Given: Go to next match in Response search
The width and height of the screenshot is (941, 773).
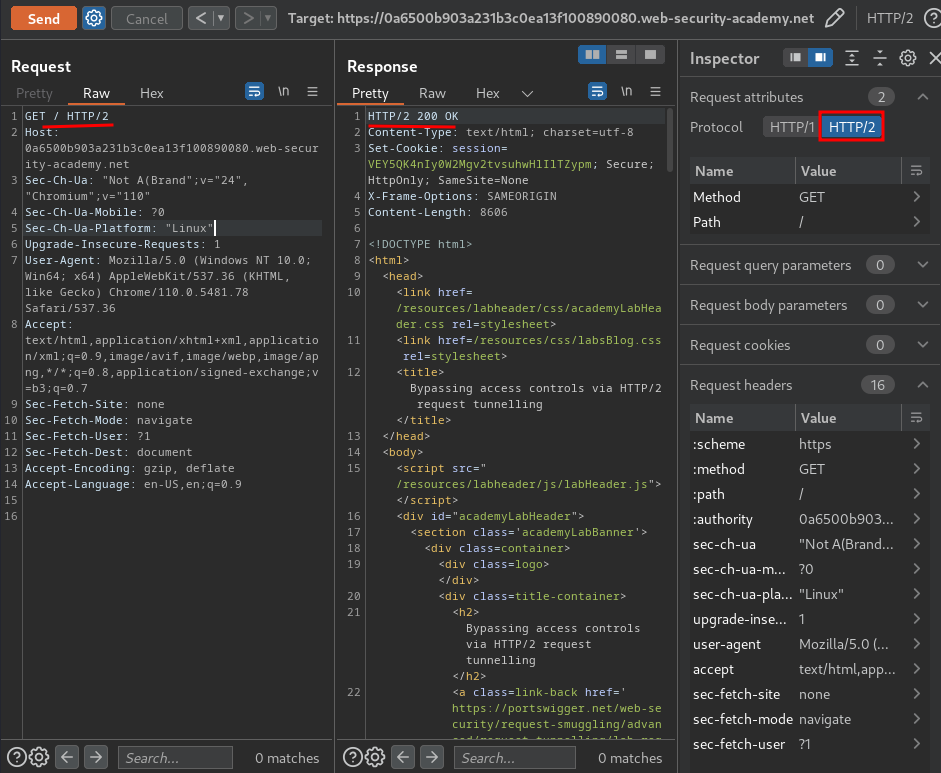Looking at the screenshot, I should [431, 757].
